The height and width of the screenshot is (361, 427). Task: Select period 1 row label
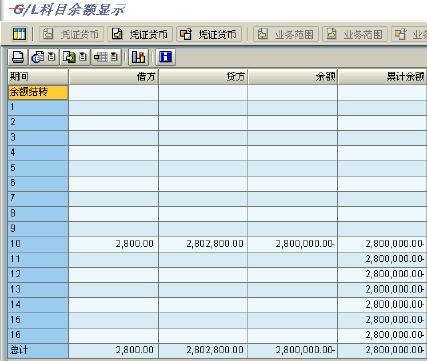coord(38,107)
